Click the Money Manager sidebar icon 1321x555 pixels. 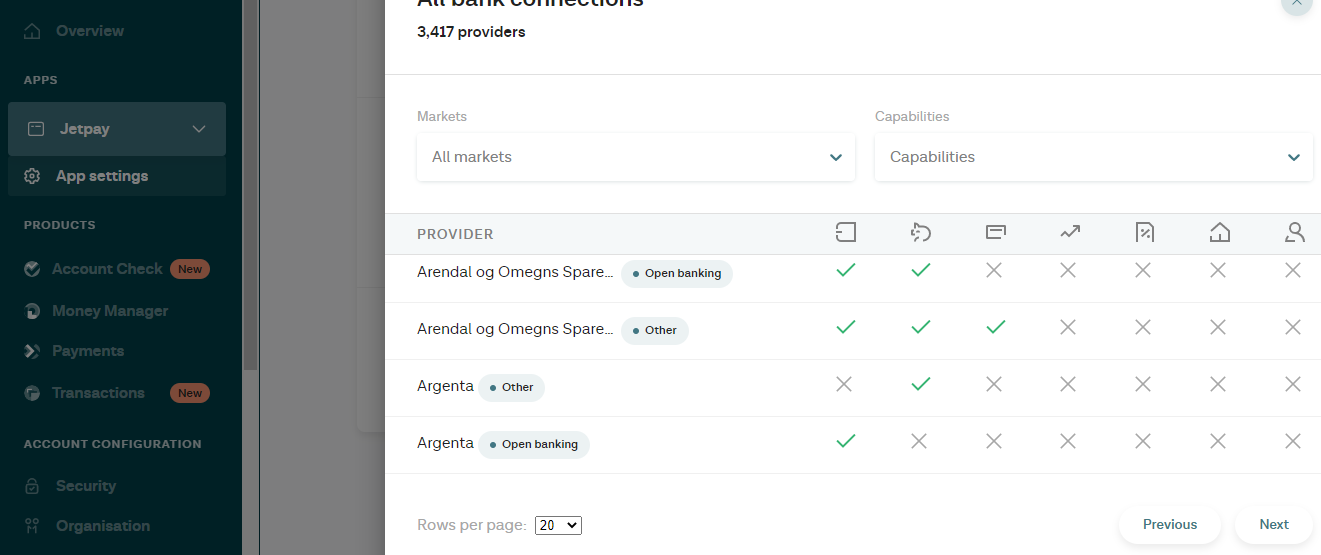tap(32, 311)
